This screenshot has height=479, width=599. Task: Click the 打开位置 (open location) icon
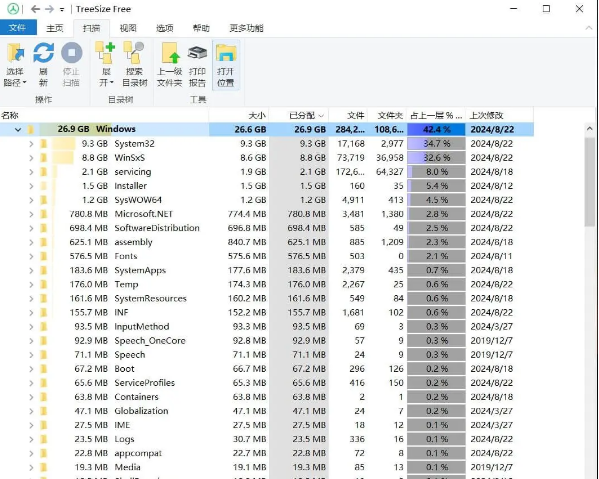(x=226, y=53)
